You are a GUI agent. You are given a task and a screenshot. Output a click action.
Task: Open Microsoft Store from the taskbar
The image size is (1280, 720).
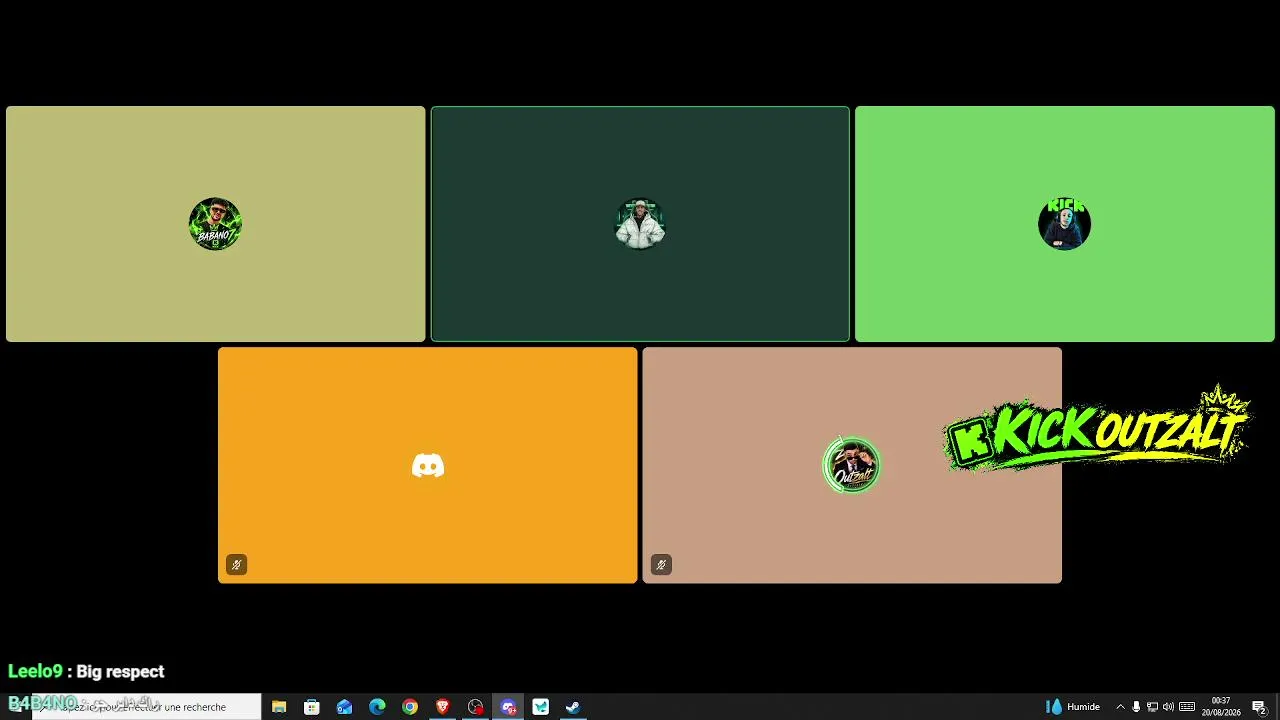tap(312, 707)
